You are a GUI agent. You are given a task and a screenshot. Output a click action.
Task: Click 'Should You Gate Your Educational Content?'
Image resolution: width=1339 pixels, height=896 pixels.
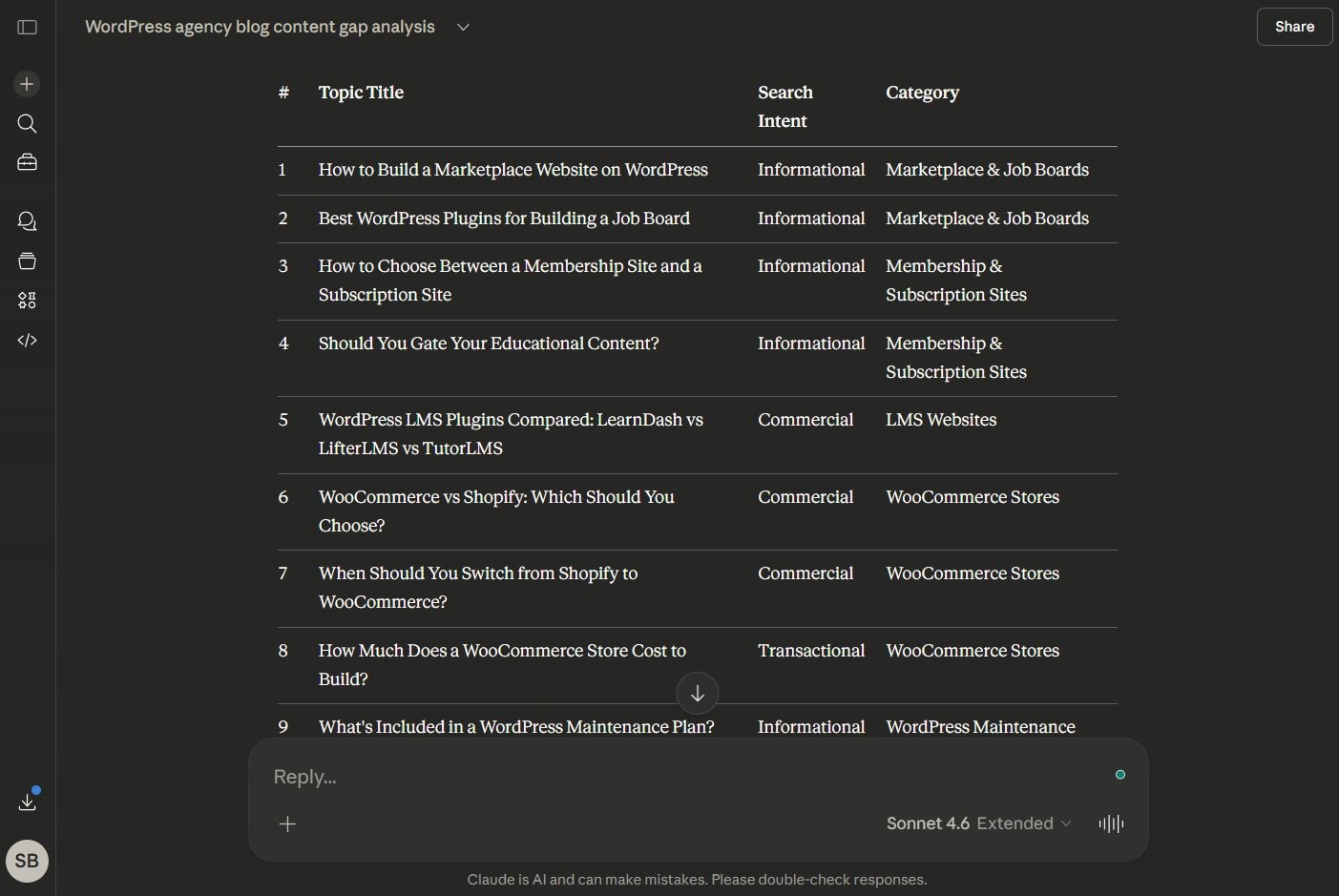(489, 344)
